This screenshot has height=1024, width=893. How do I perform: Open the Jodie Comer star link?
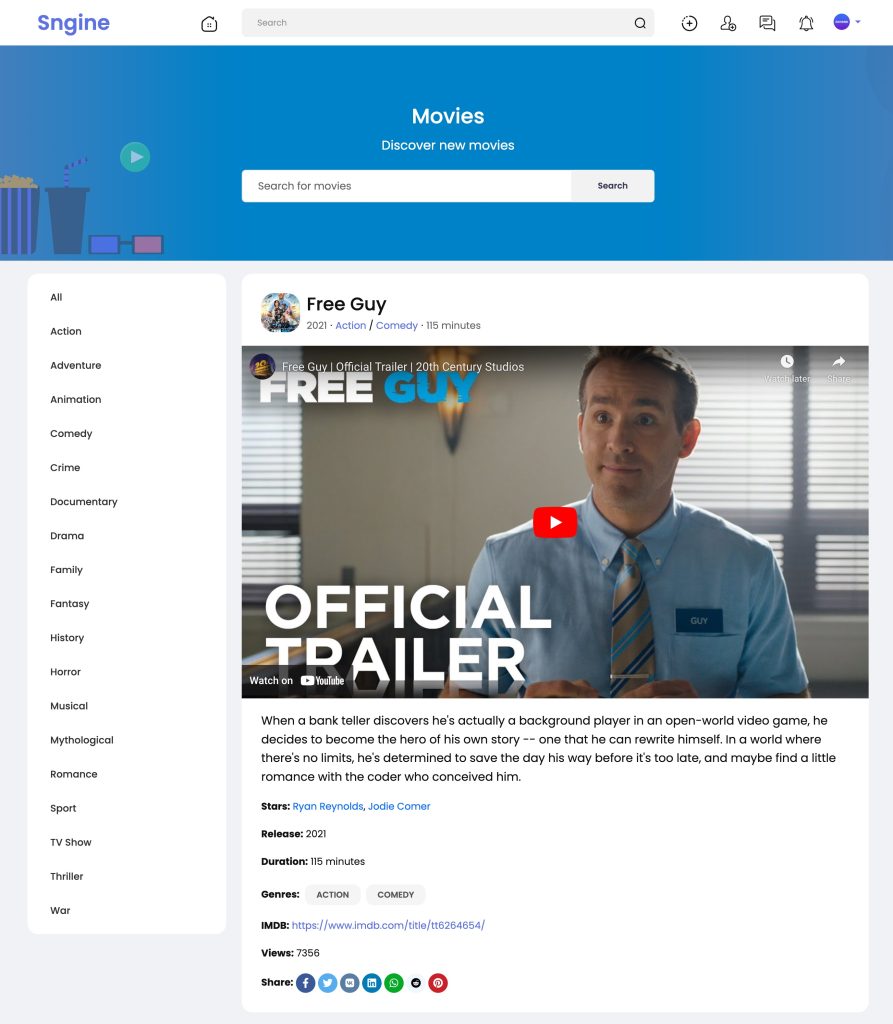point(399,807)
